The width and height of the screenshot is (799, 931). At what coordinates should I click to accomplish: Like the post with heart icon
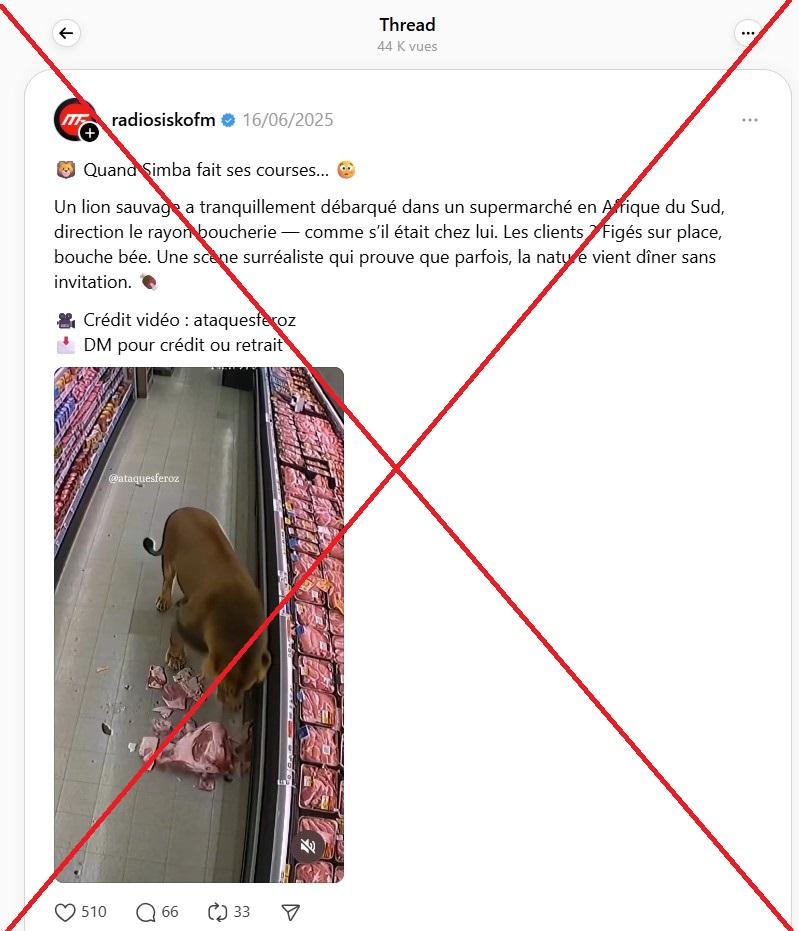(65, 912)
